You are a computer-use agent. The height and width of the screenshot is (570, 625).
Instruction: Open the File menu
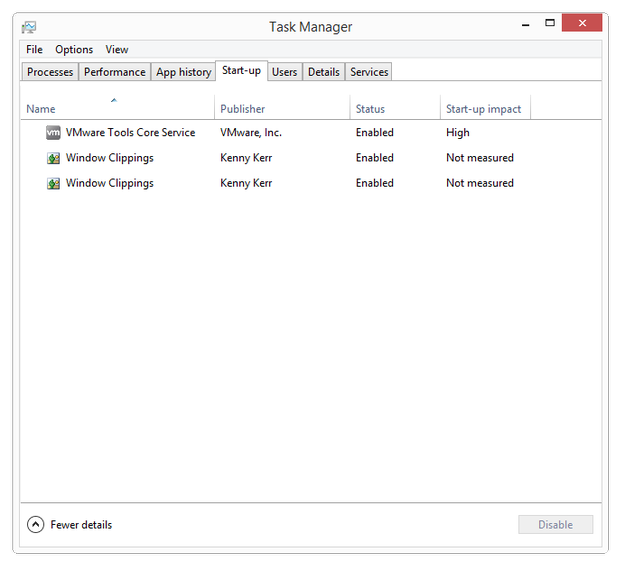[x=34, y=49]
